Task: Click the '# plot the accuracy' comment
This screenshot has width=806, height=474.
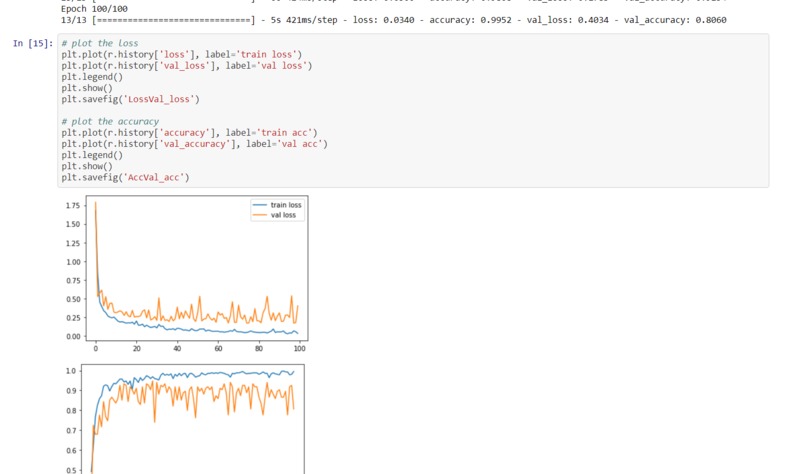Action: [x=110, y=122]
